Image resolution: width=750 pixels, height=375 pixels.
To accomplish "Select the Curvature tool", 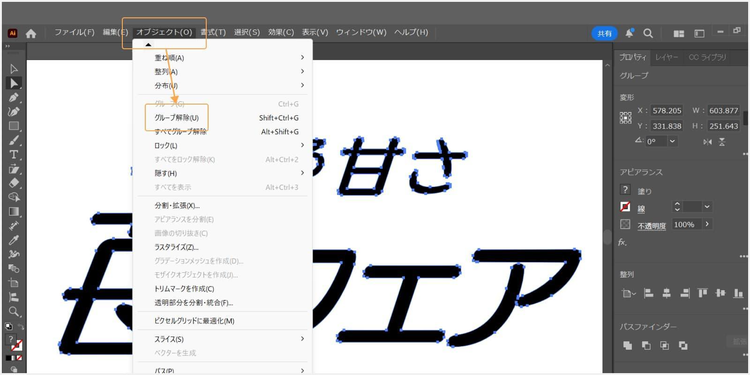I will pyautogui.click(x=14, y=112).
